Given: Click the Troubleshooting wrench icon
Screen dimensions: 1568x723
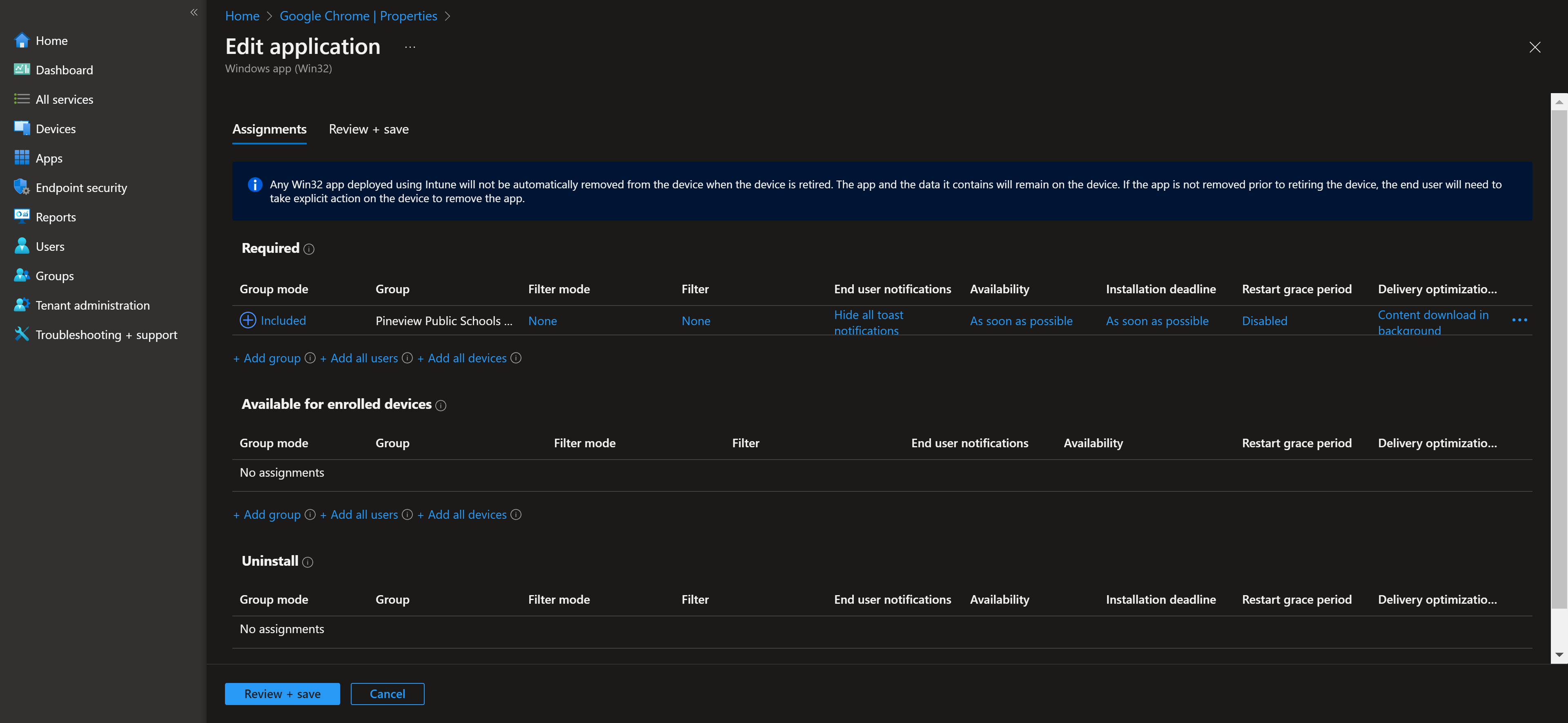Looking at the screenshot, I should [22, 334].
